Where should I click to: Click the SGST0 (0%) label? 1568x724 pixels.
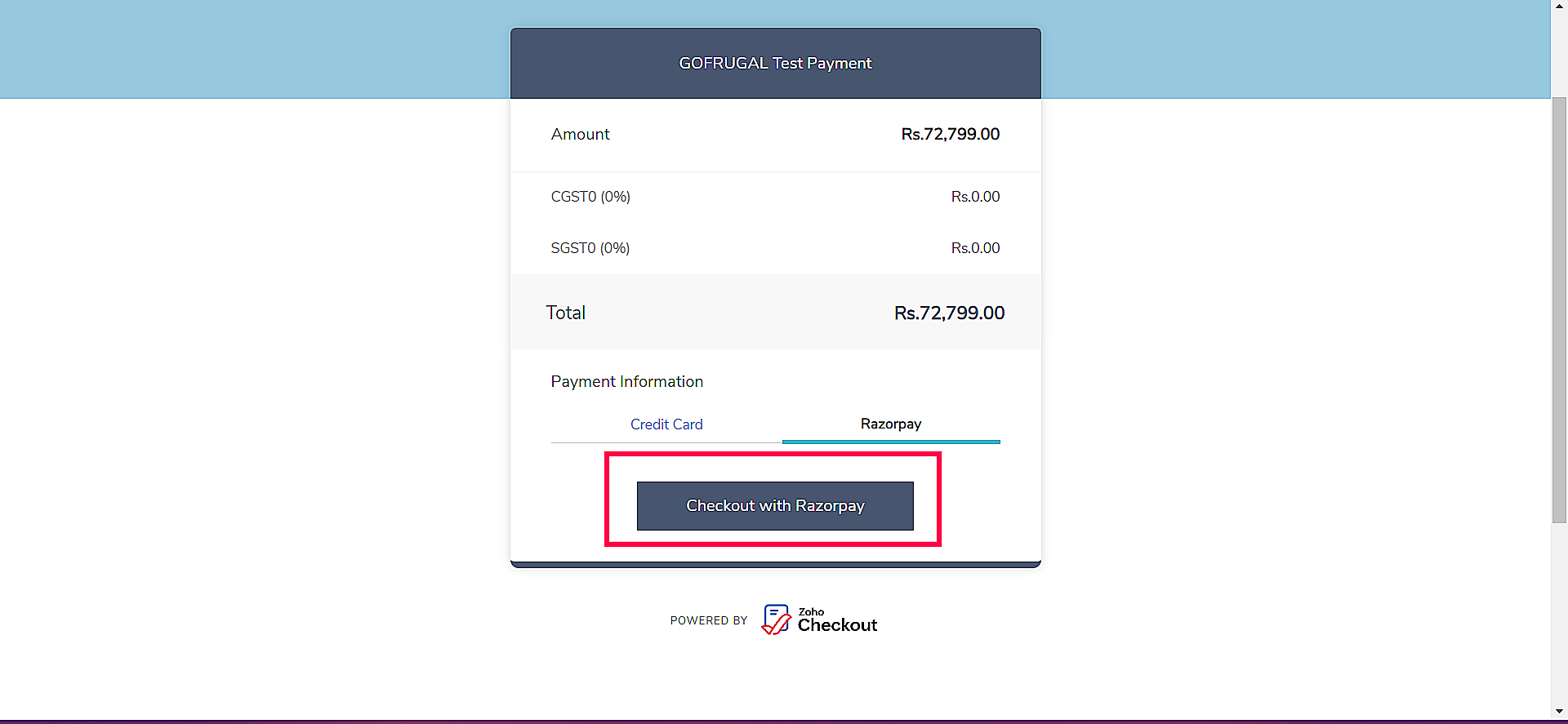pyautogui.click(x=590, y=248)
